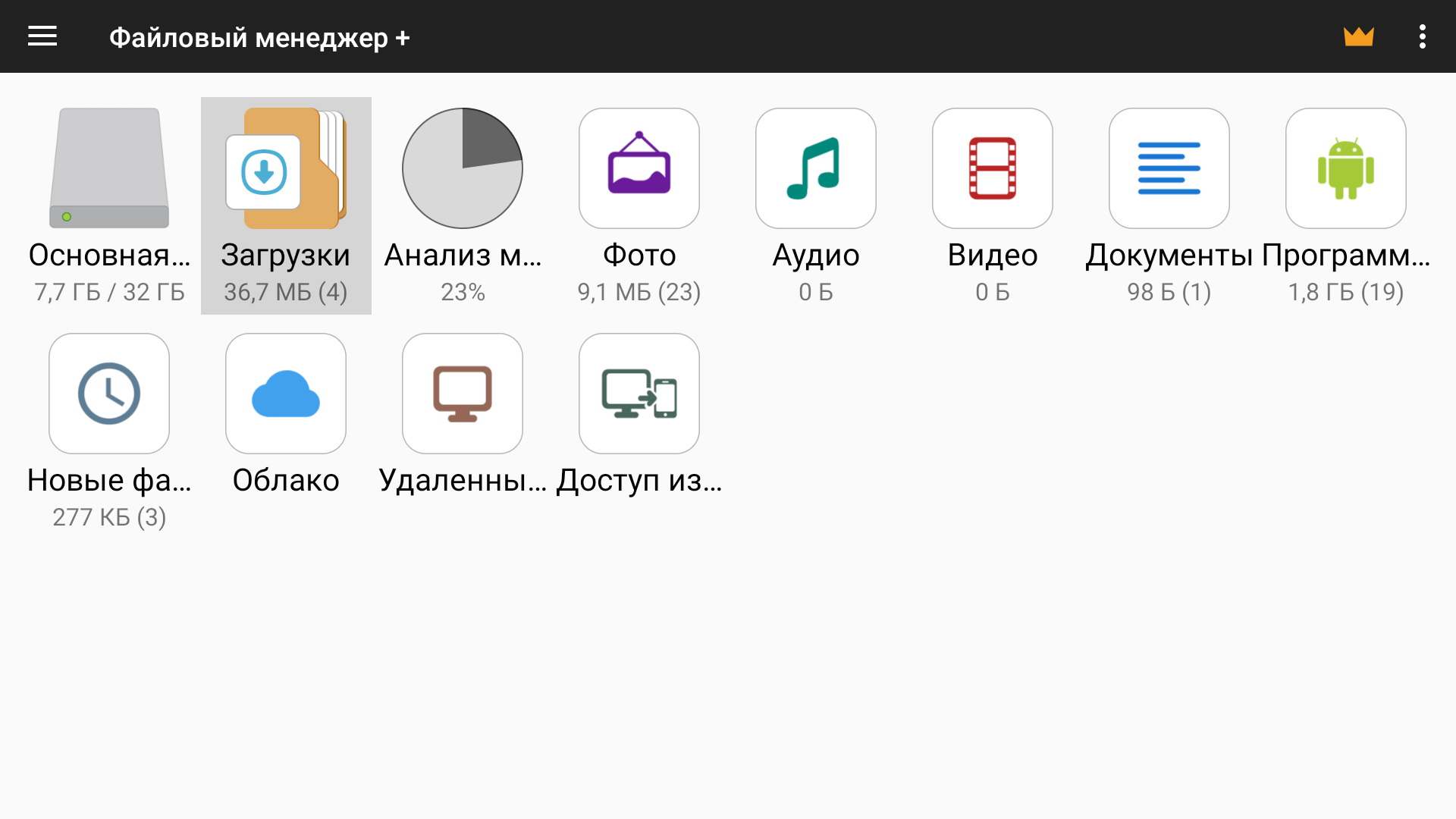Open the Фото picture icon

639,168
